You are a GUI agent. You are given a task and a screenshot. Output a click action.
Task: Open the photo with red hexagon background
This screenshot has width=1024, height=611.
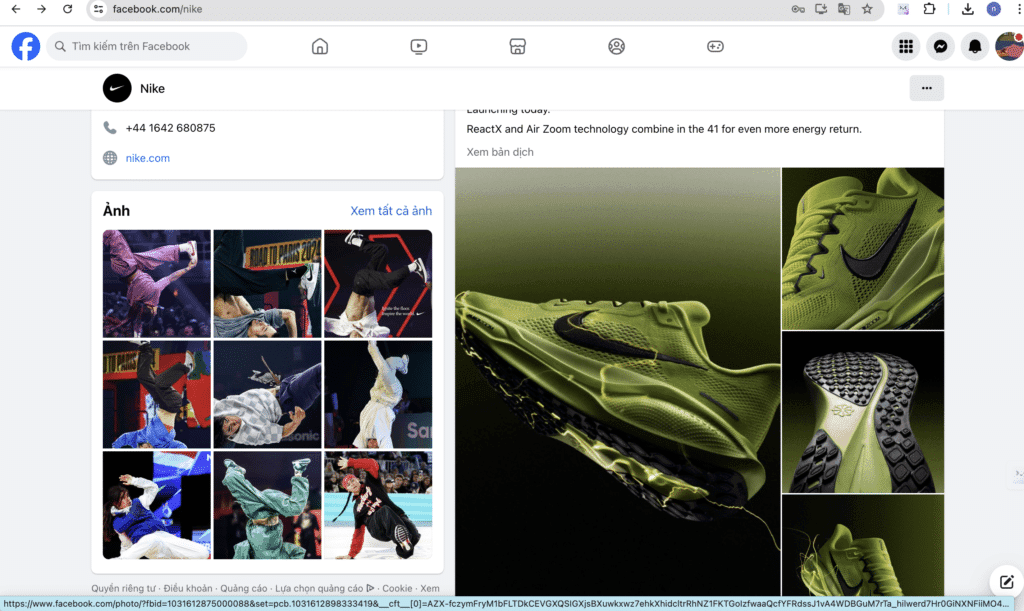pyautogui.click(x=378, y=283)
